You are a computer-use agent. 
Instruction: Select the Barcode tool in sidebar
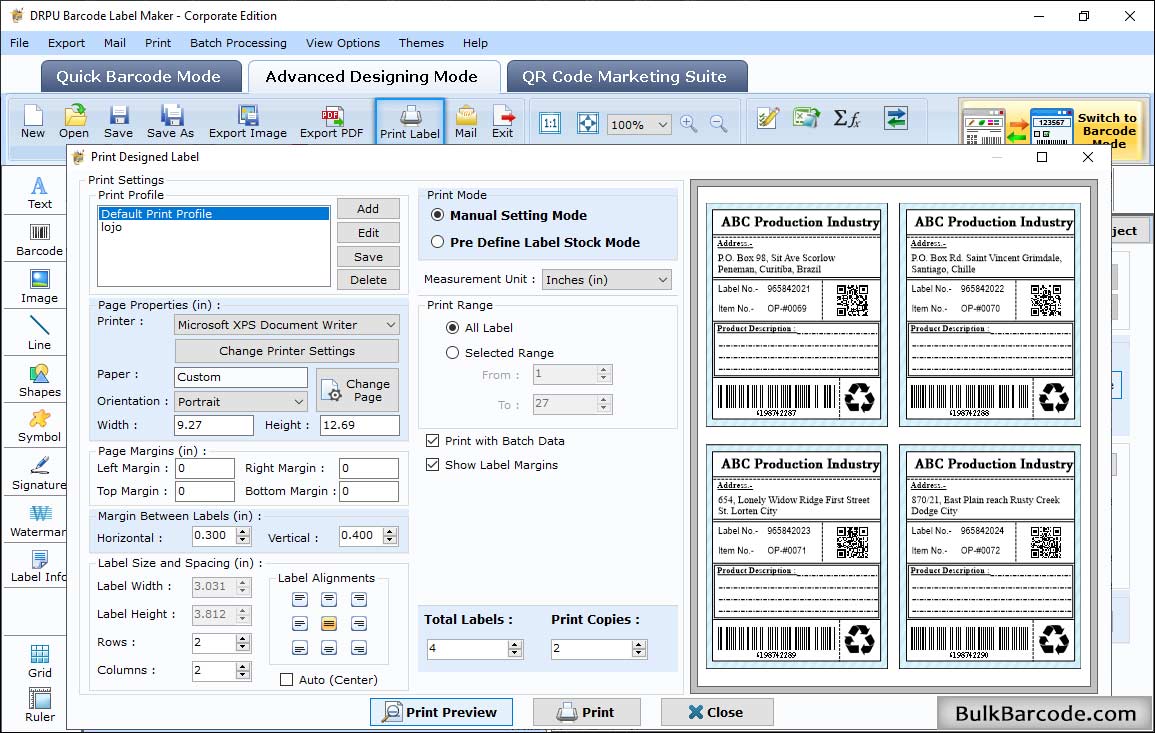(x=39, y=240)
